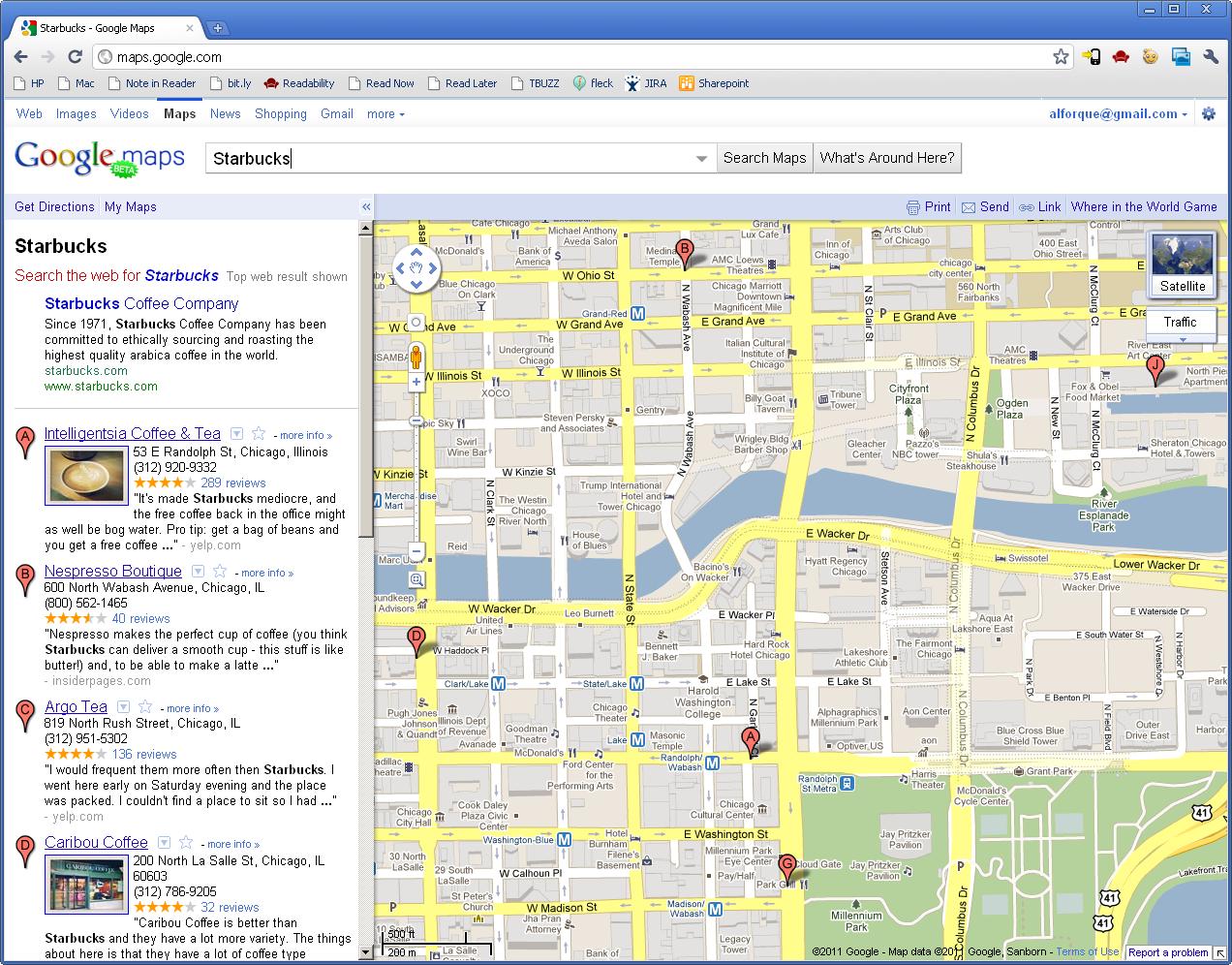Open the Shopping navigation item
The width and height of the screenshot is (1232, 965).
coord(281,113)
